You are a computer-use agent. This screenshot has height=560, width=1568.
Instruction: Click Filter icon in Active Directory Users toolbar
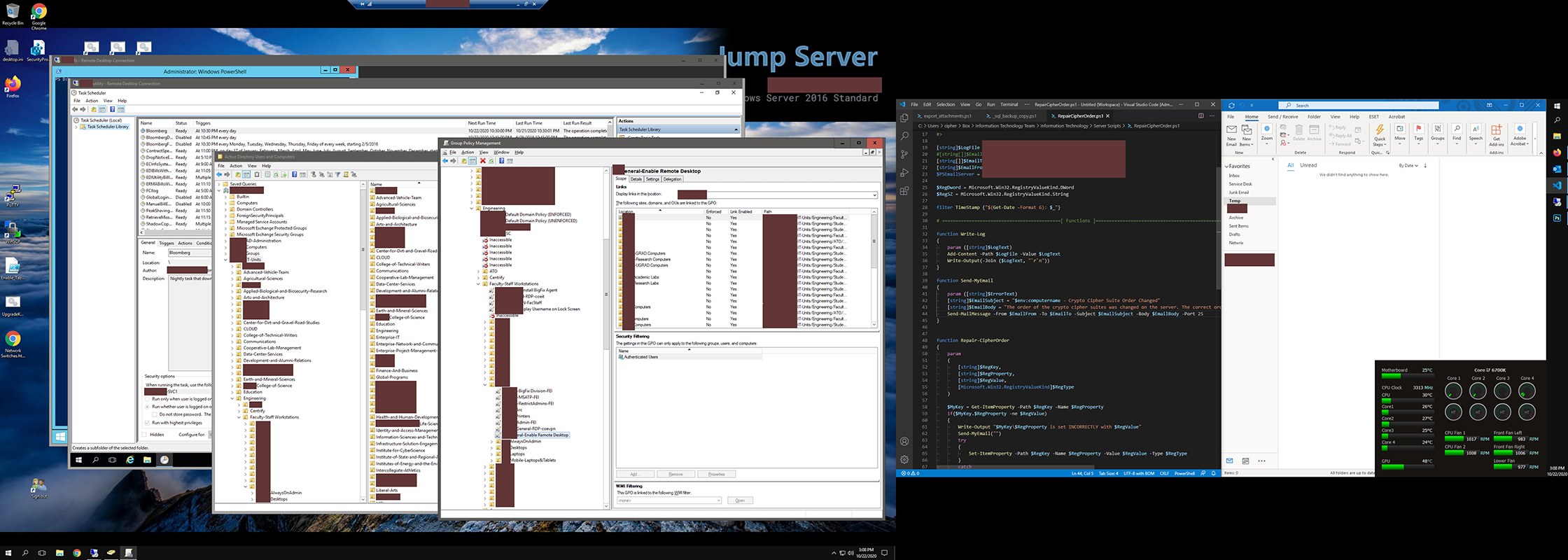pos(337,174)
